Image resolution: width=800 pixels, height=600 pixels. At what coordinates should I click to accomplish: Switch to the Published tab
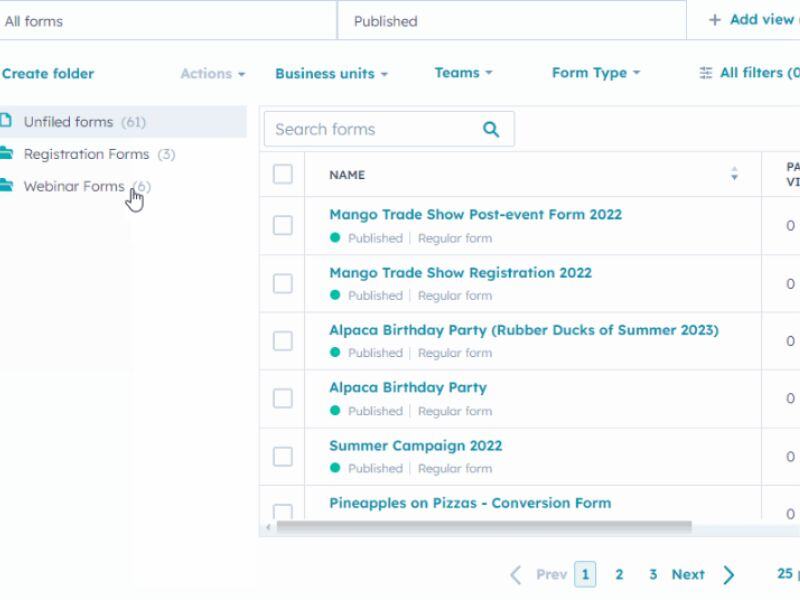coord(512,21)
